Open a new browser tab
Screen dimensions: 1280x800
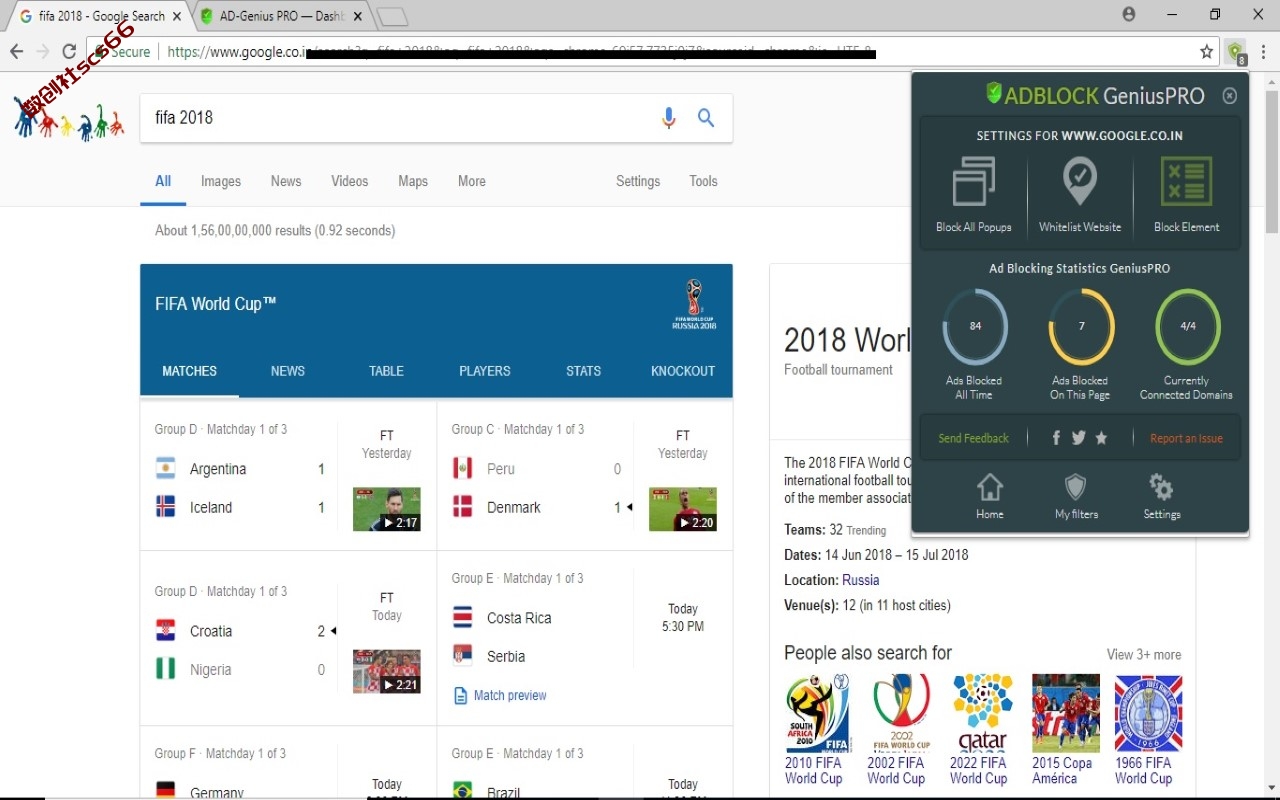[393, 17]
